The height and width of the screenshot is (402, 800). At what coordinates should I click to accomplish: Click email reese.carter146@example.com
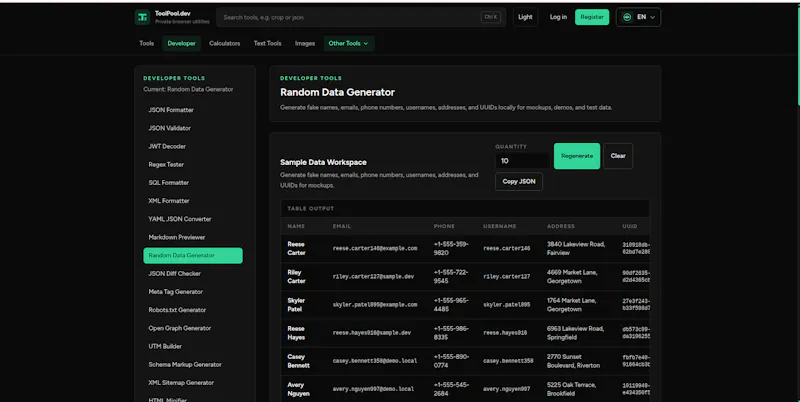pos(375,248)
